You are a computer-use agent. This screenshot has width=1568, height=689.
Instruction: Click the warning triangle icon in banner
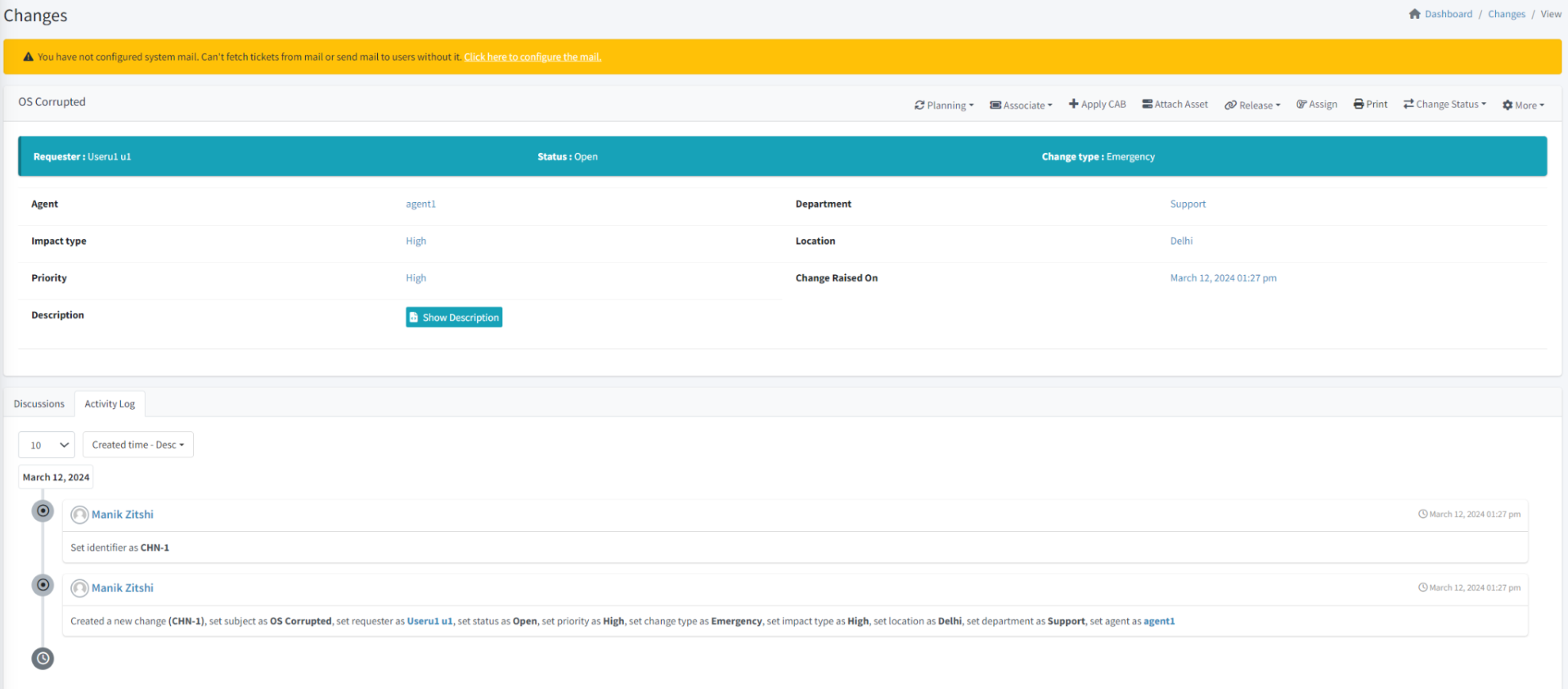click(x=29, y=56)
